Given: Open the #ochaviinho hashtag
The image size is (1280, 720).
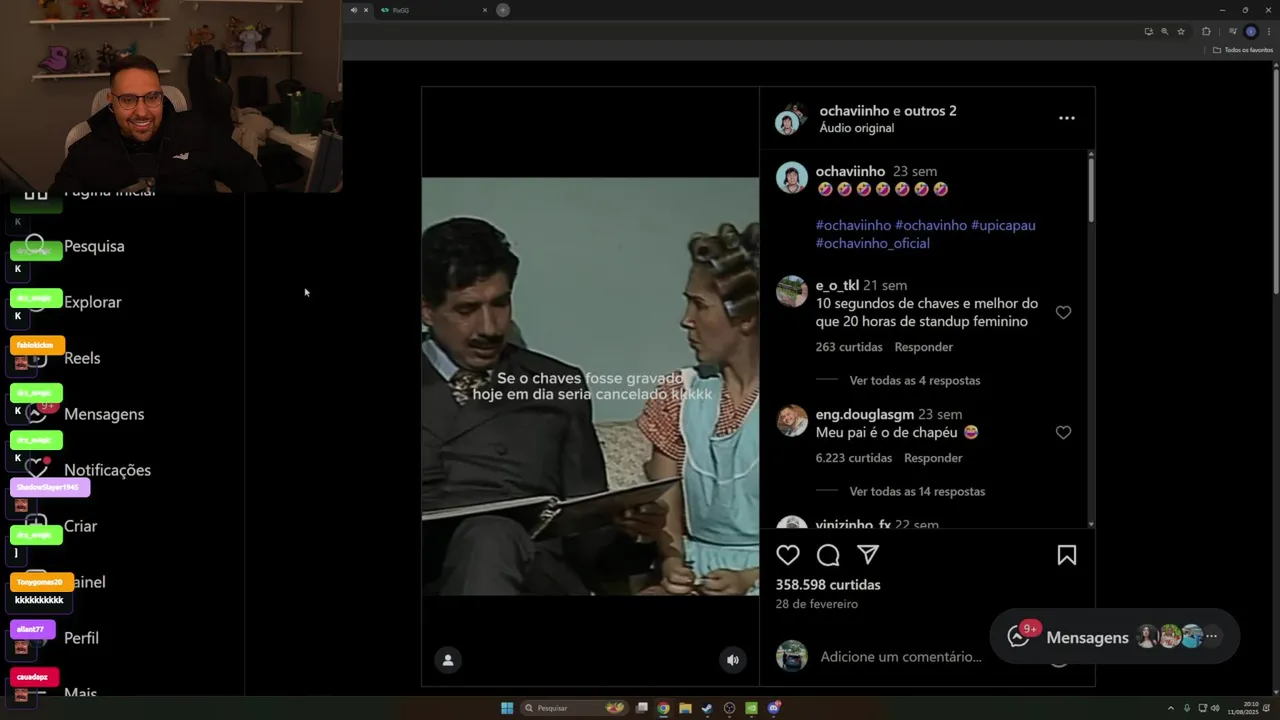Looking at the screenshot, I should point(853,225).
